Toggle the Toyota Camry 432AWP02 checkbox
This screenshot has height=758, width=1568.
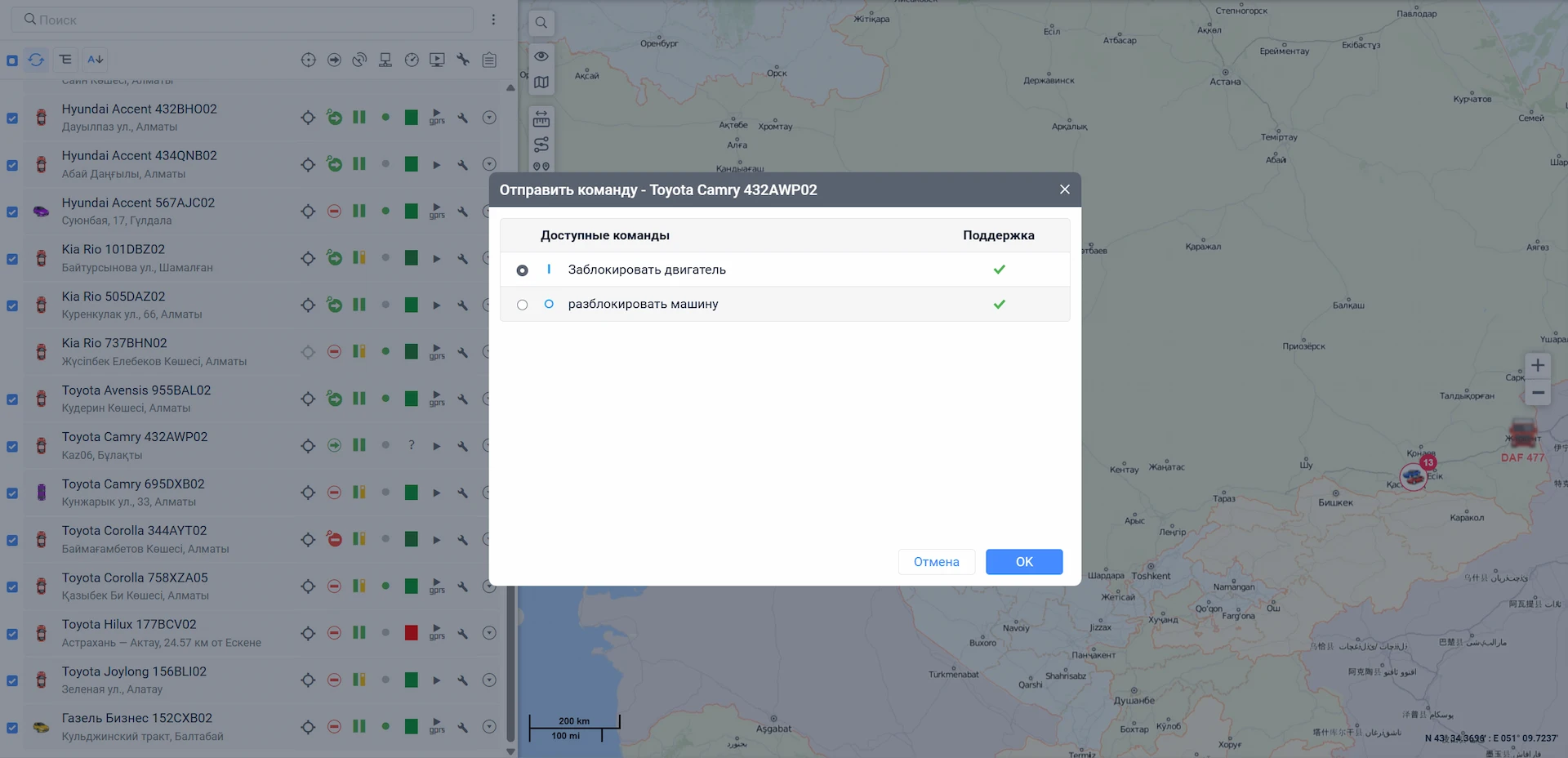(x=12, y=447)
